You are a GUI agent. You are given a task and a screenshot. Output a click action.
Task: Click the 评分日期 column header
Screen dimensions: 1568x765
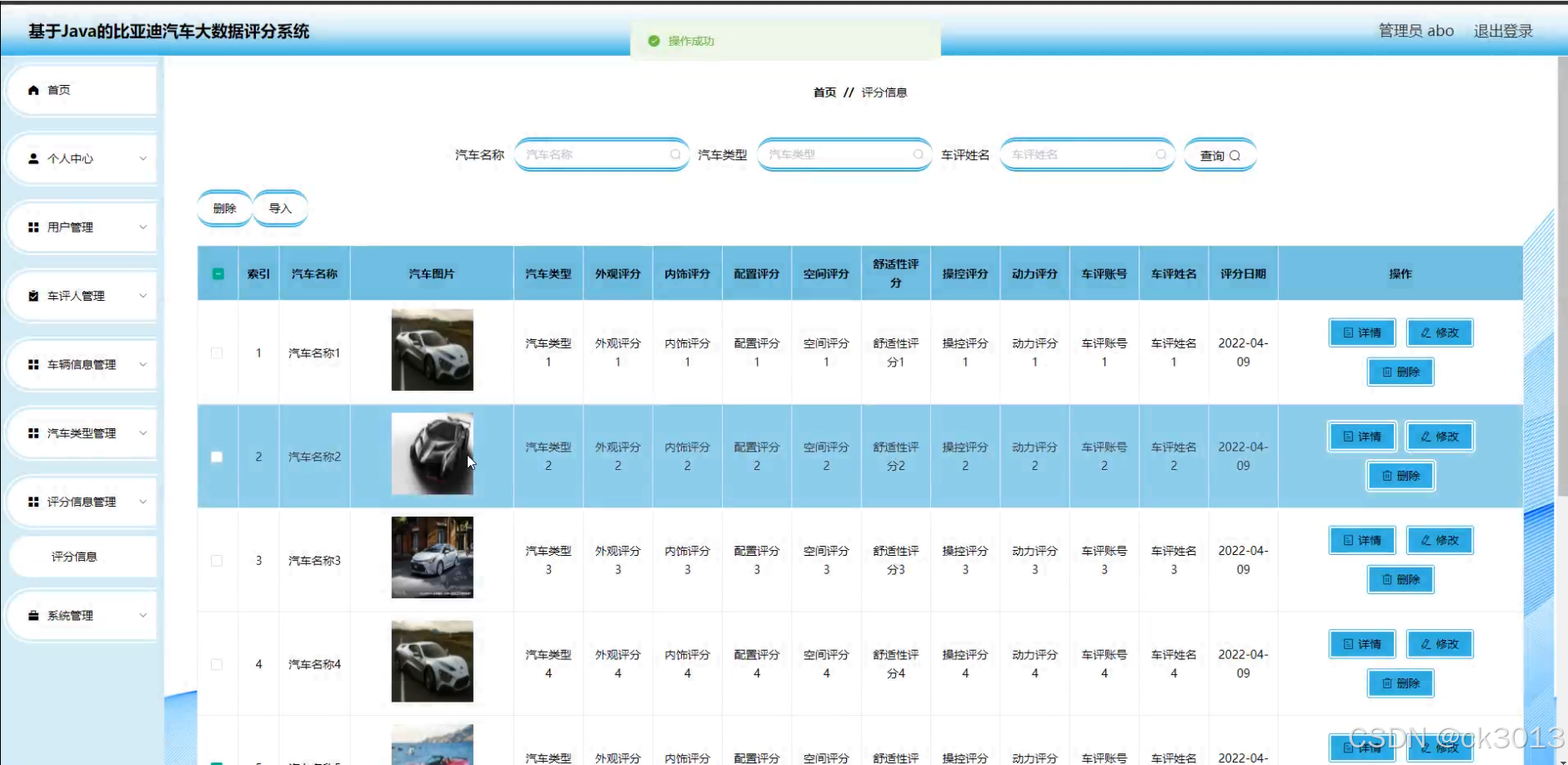click(x=1243, y=273)
